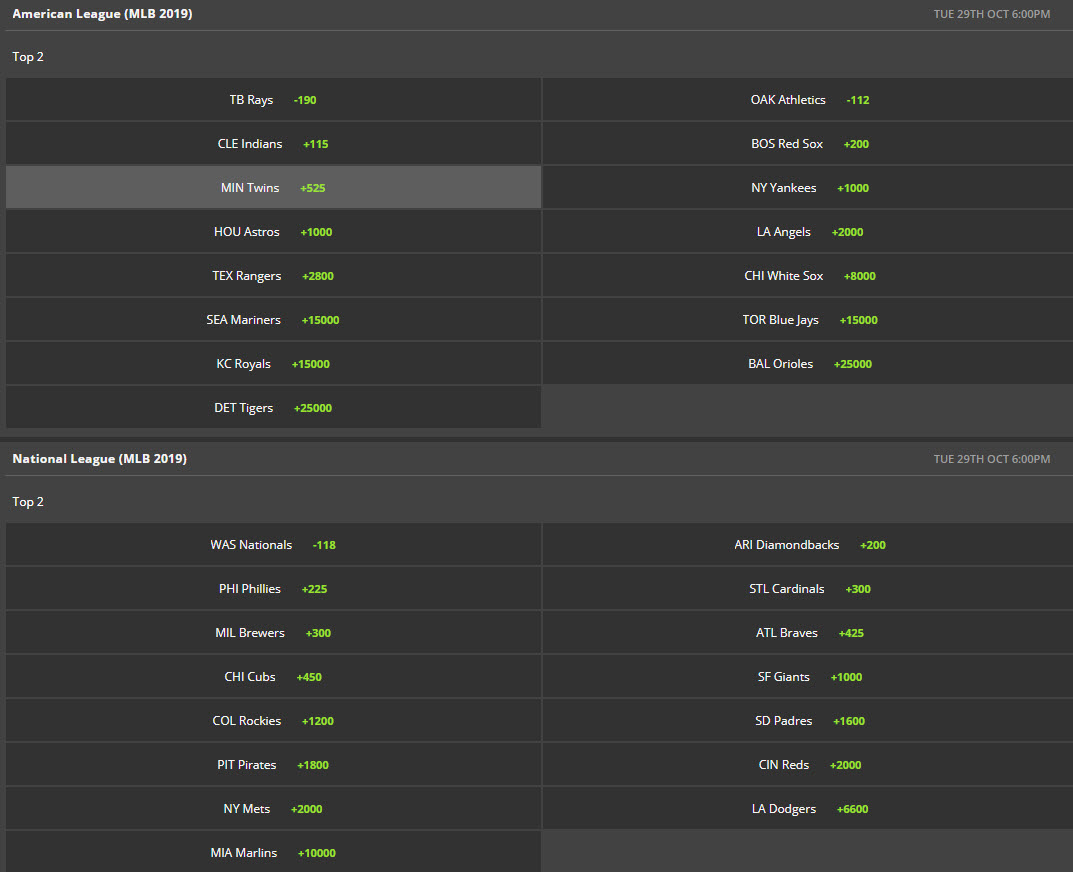The height and width of the screenshot is (872, 1073).
Task: Select WAS Nationals at -118
Action: 273,545
